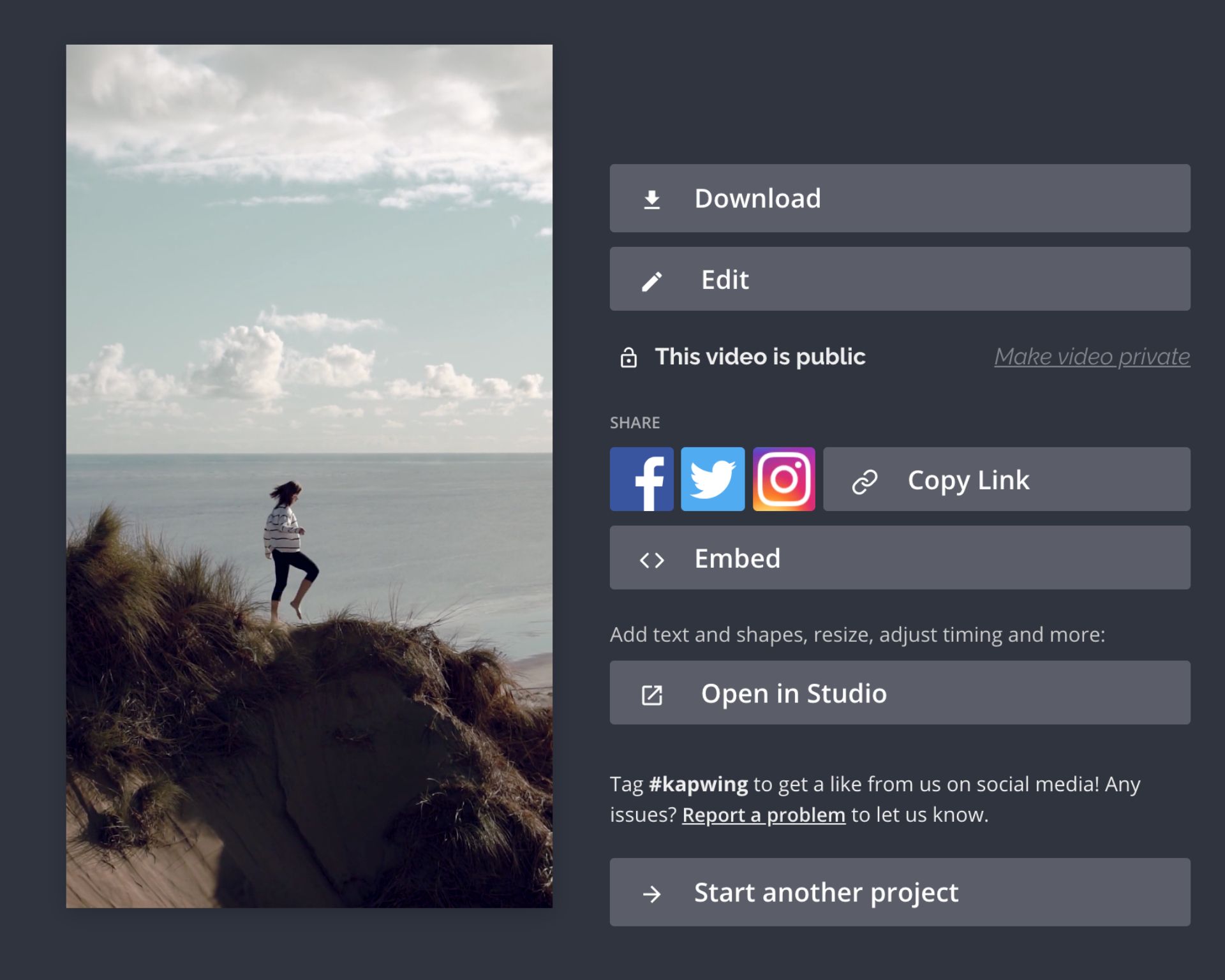Click the Instagram share icon
This screenshot has height=980, width=1225.
783,479
